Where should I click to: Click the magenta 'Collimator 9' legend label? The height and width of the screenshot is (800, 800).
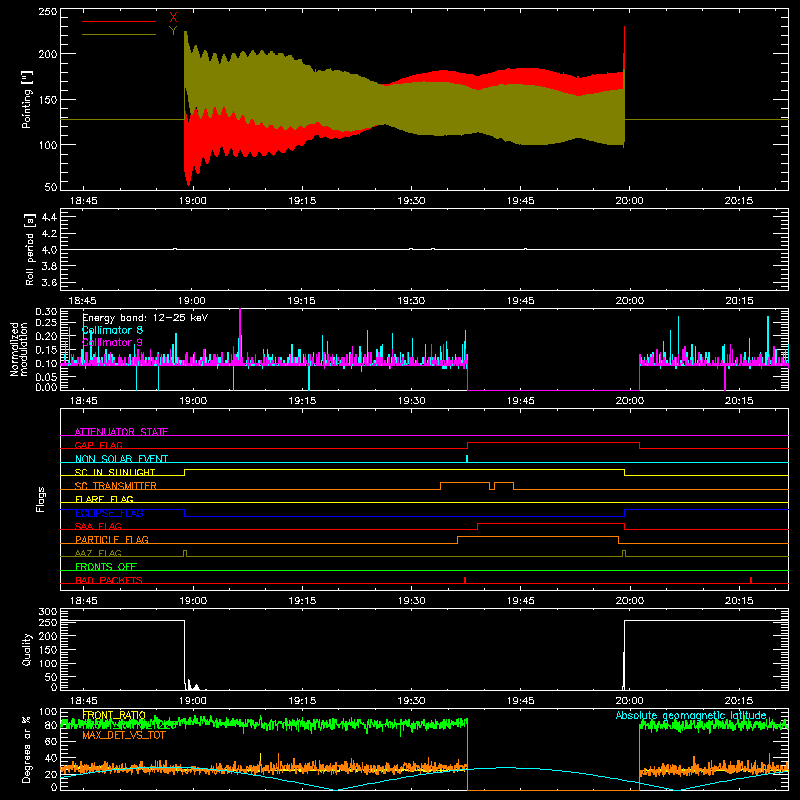point(112,342)
